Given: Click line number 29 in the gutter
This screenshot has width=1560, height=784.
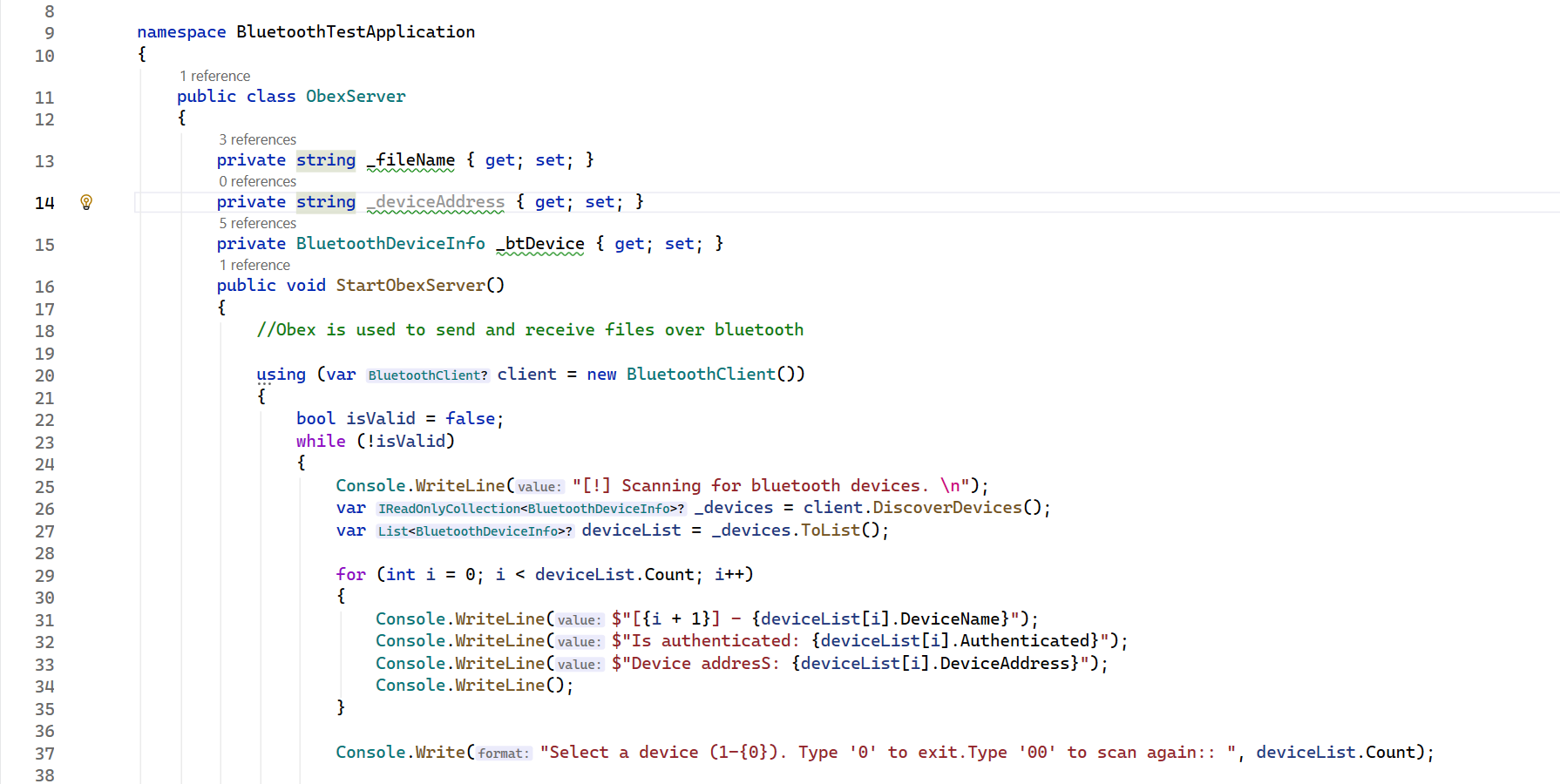Looking at the screenshot, I should point(44,576).
